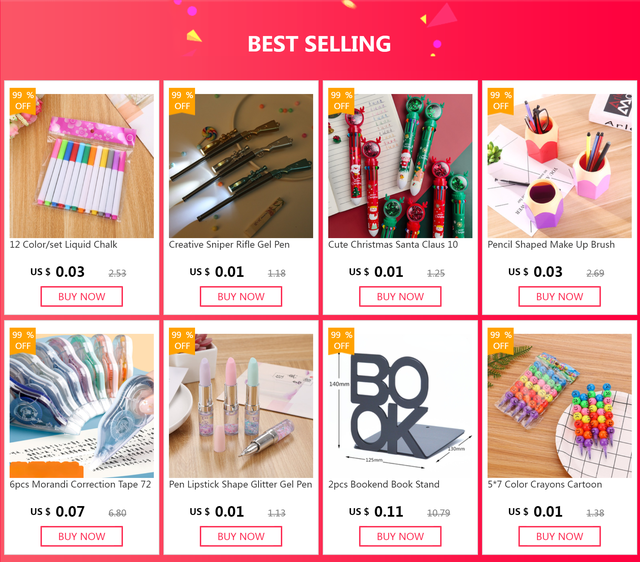The width and height of the screenshot is (640, 562).
Task: Click the '2pcs Bookend Book Stand' title
Action: pyautogui.click(x=384, y=484)
